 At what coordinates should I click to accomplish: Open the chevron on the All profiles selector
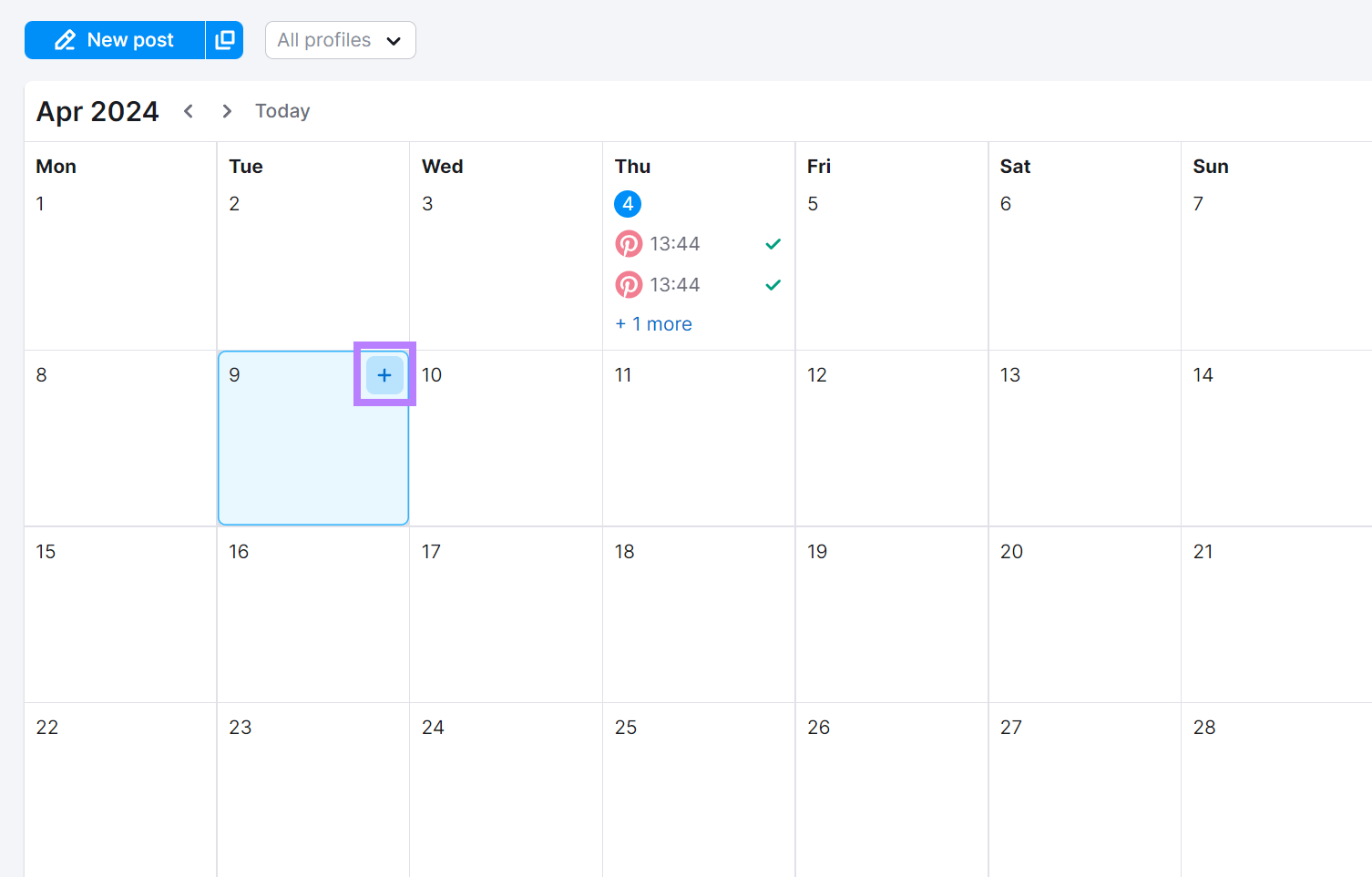(x=394, y=40)
